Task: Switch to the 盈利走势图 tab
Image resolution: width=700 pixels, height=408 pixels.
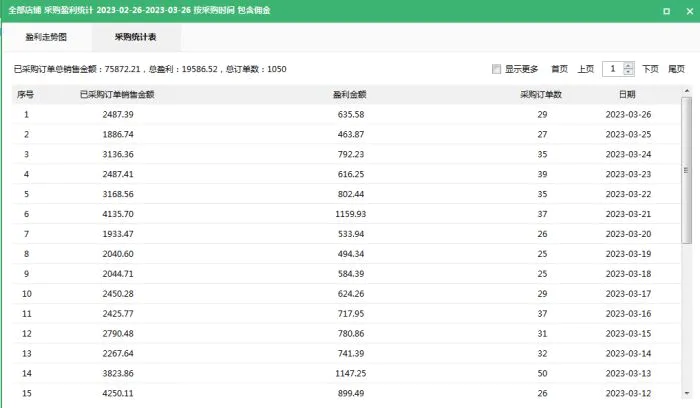Action: pos(46,37)
